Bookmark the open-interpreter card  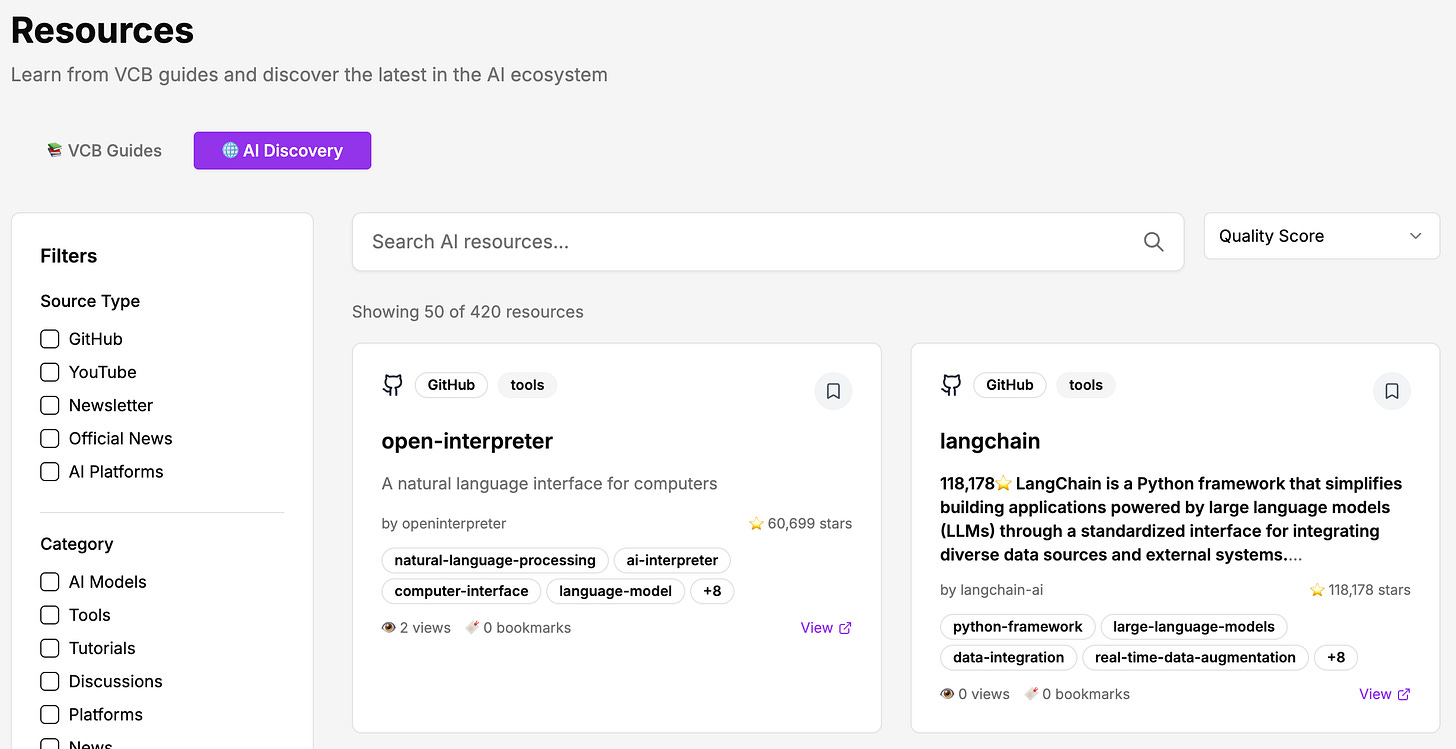(833, 391)
